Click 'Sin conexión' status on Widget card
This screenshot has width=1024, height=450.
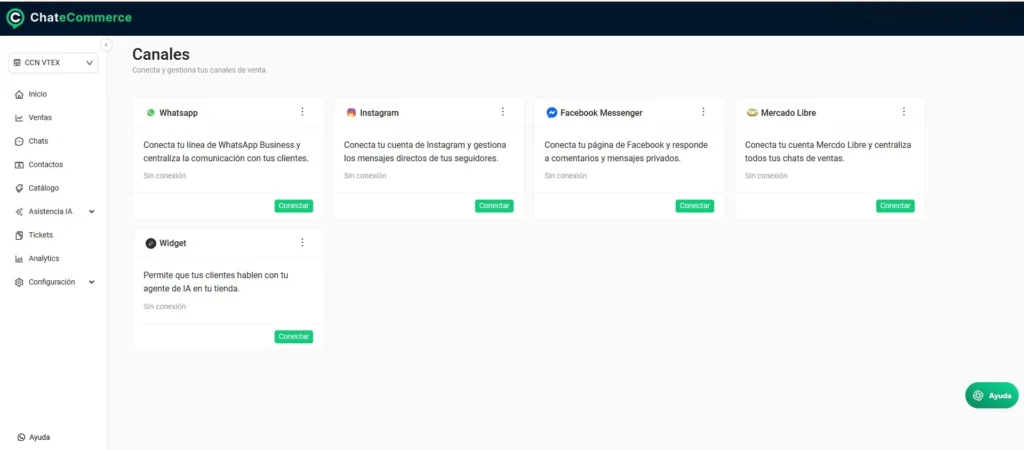coord(165,306)
